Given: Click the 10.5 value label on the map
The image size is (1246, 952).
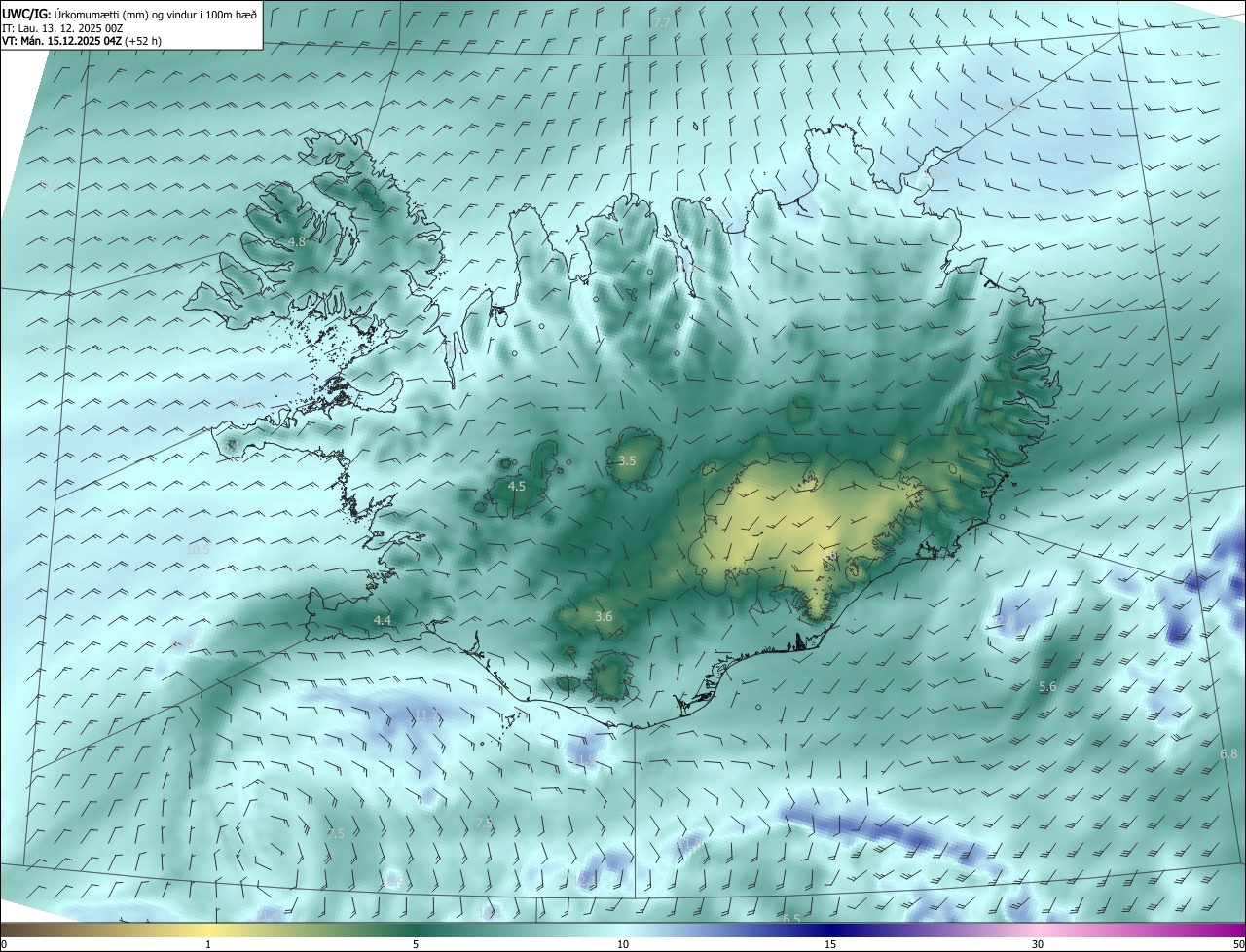Looking at the screenshot, I should click(x=198, y=549).
